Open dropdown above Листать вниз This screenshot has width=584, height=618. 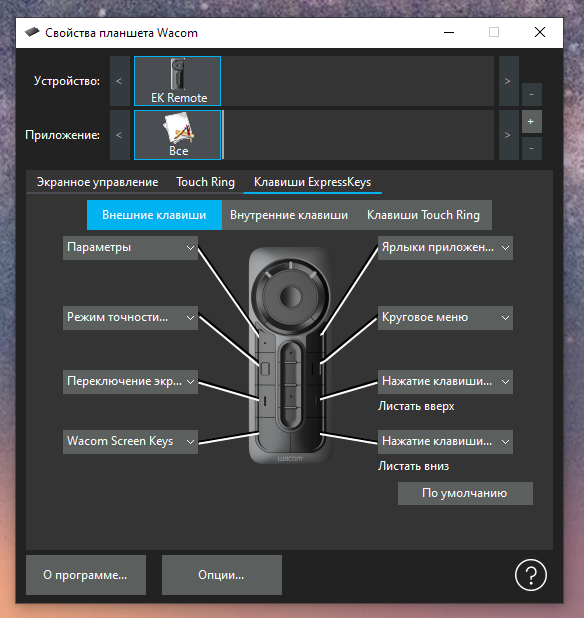[x=445, y=441]
